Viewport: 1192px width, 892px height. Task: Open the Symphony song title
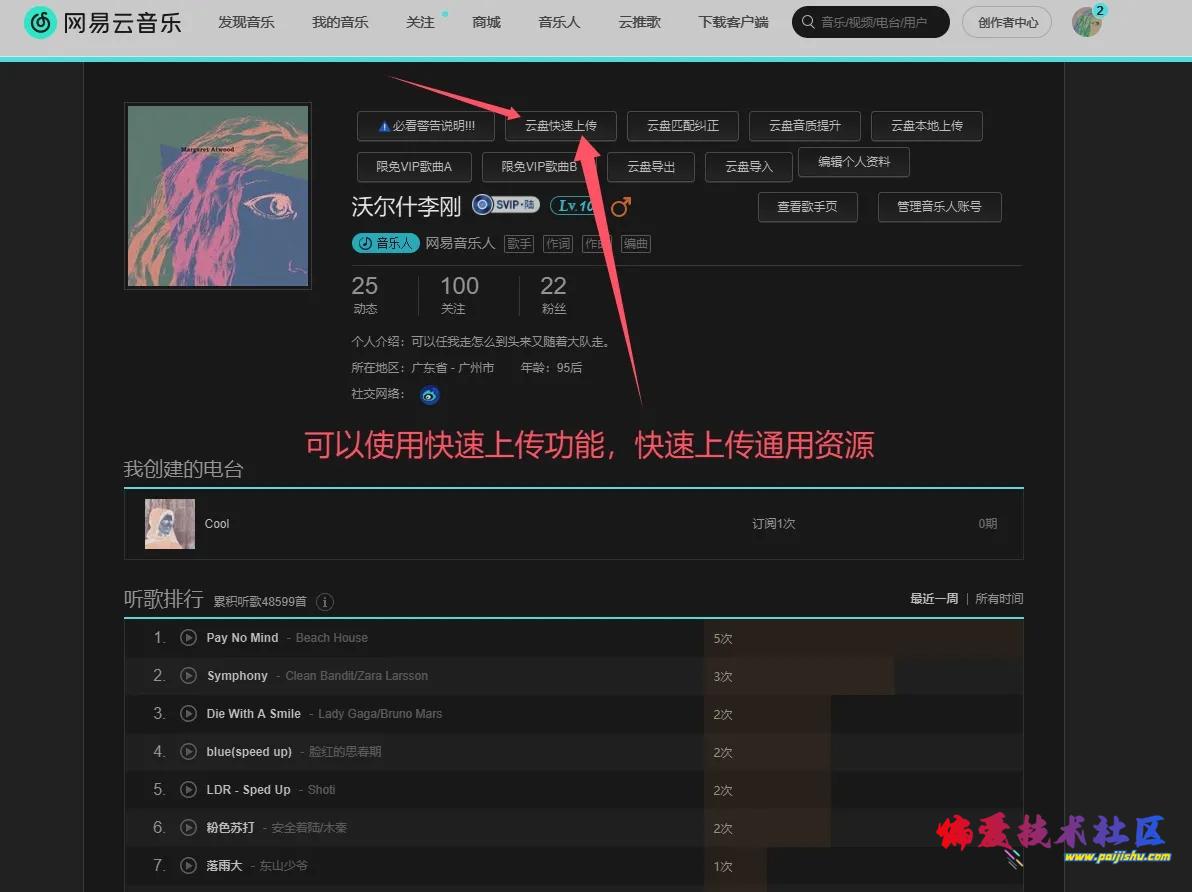pos(237,676)
